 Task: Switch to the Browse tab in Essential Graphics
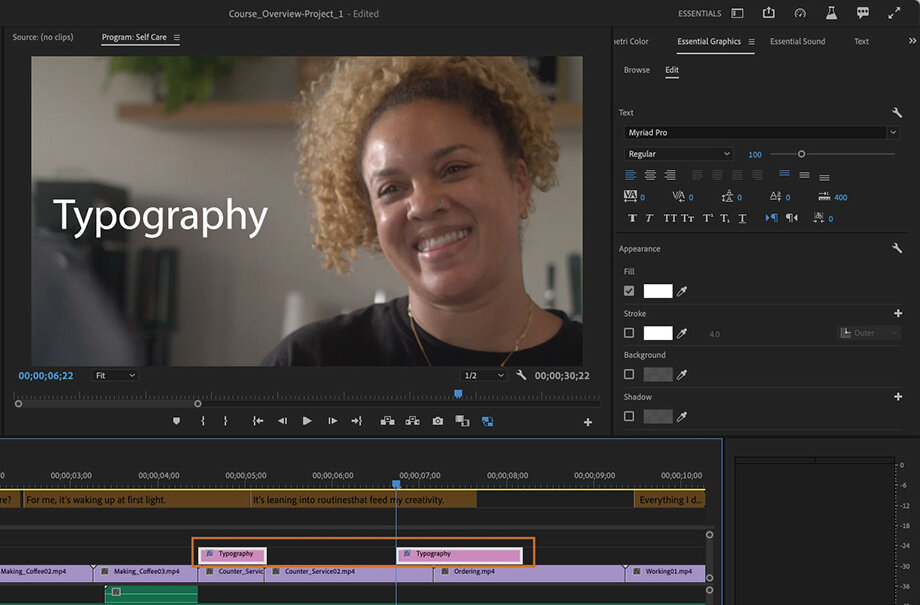[638, 70]
